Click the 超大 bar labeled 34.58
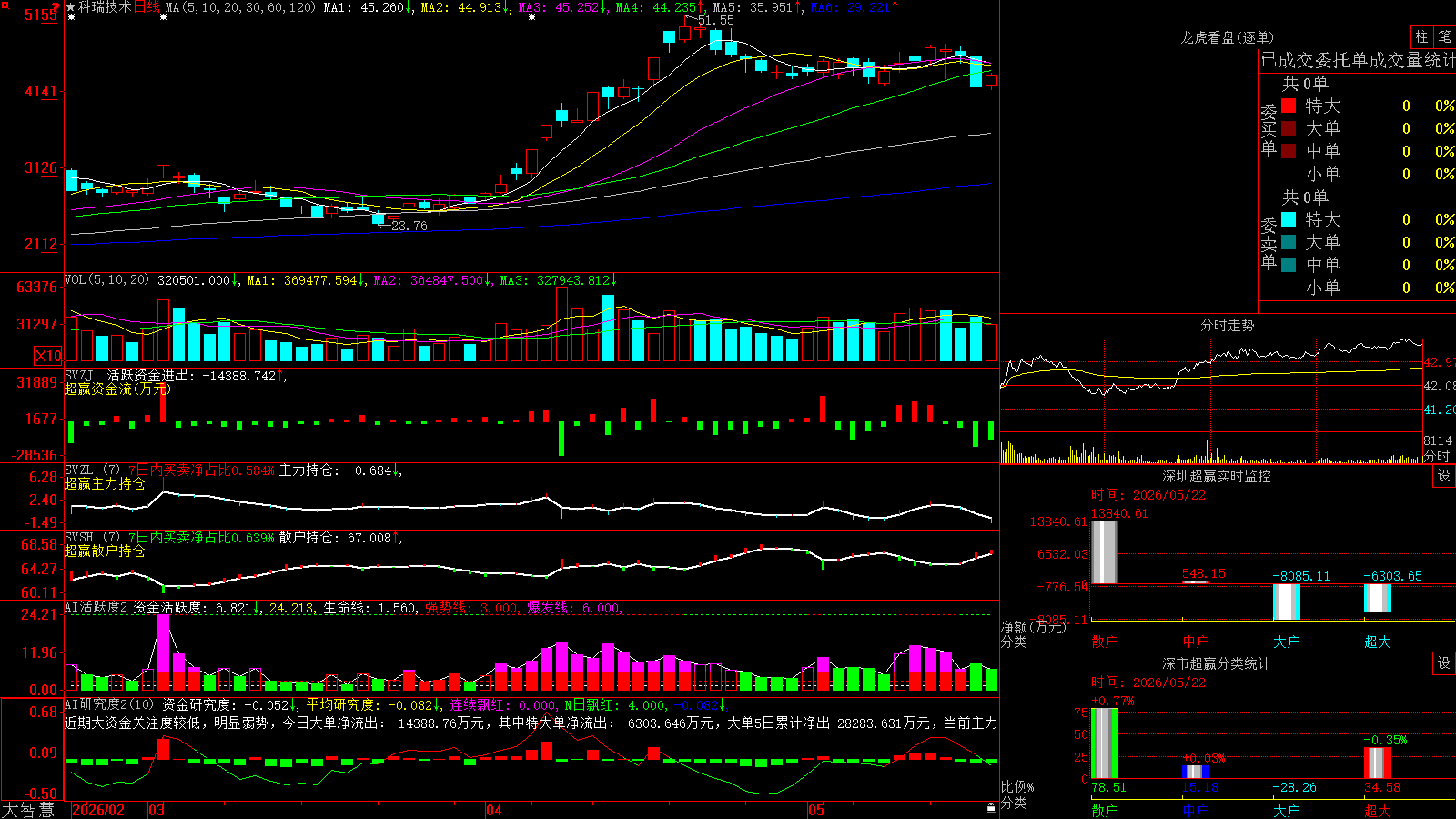The width and height of the screenshot is (1456, 819). (x=1378, y=763)
